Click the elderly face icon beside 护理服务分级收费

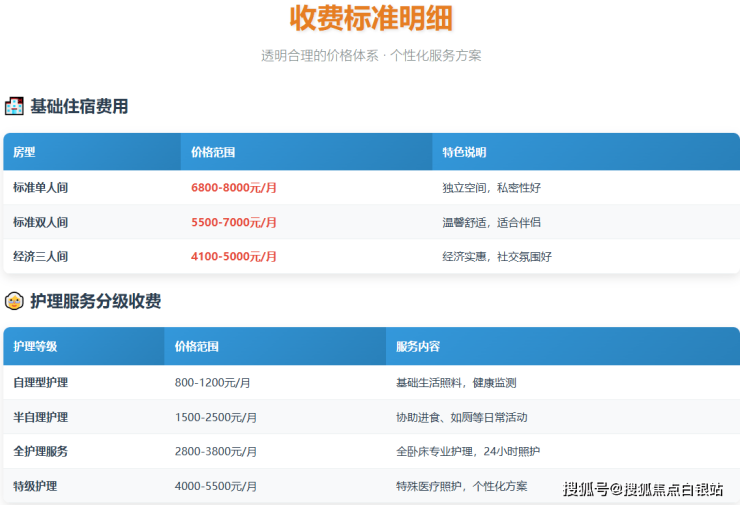(x=14, y=301)
